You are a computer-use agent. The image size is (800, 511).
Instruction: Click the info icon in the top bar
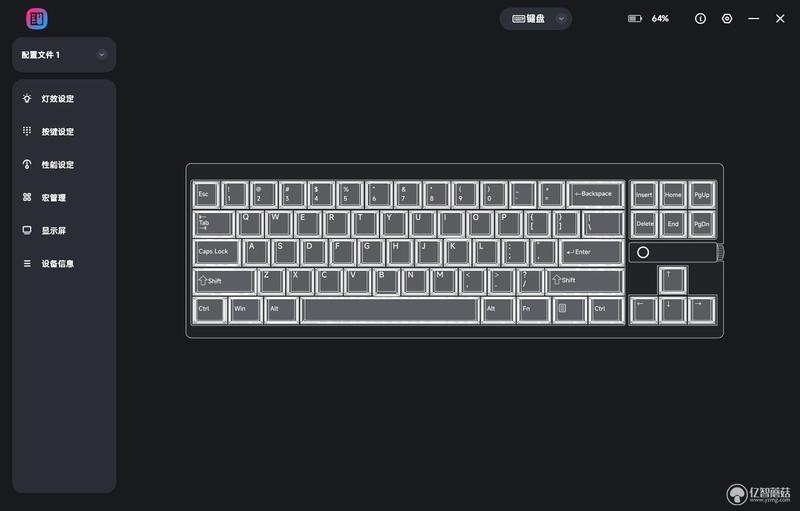(x=701, y=19)
